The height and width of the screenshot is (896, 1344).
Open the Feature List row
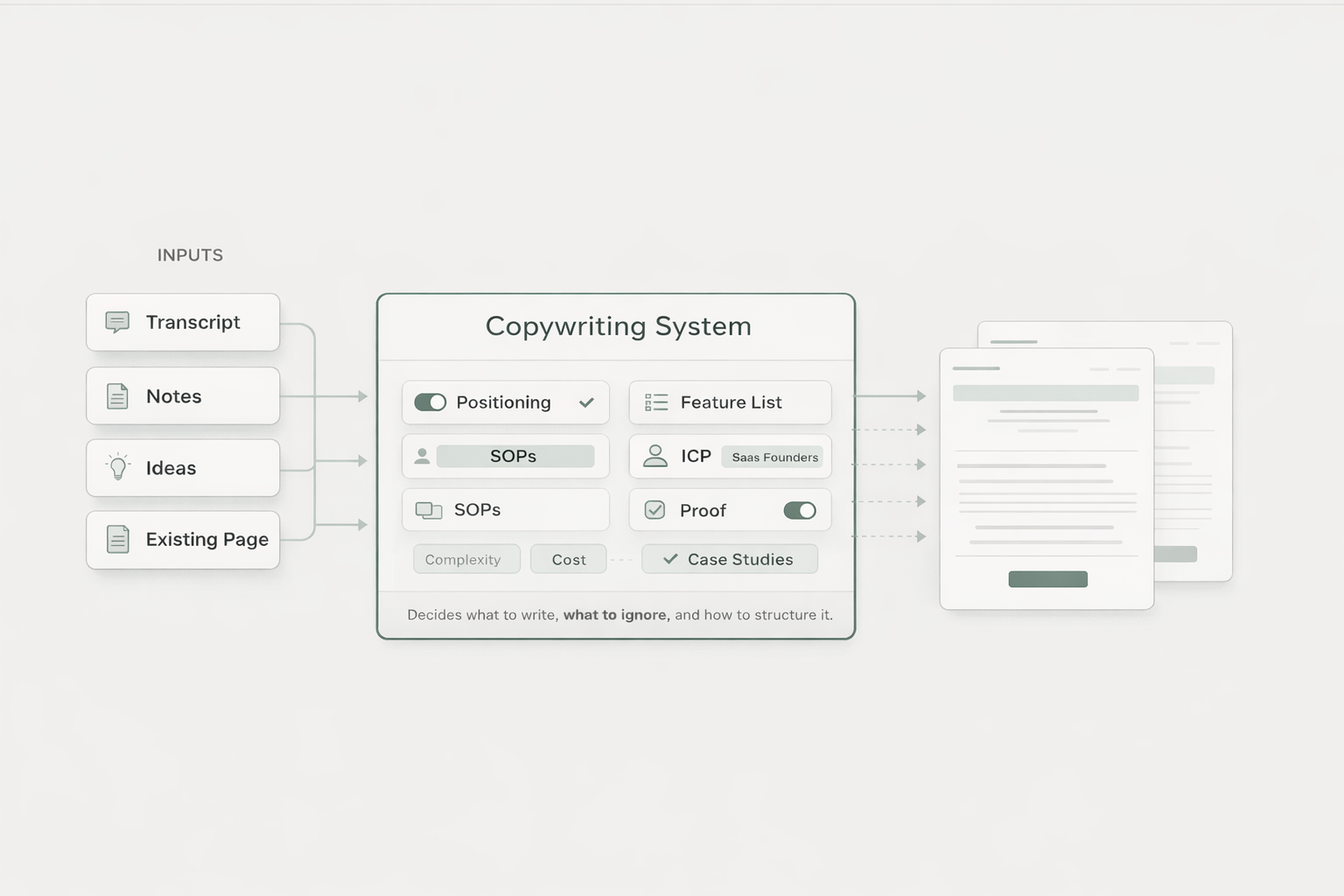(x=730, y=402)
